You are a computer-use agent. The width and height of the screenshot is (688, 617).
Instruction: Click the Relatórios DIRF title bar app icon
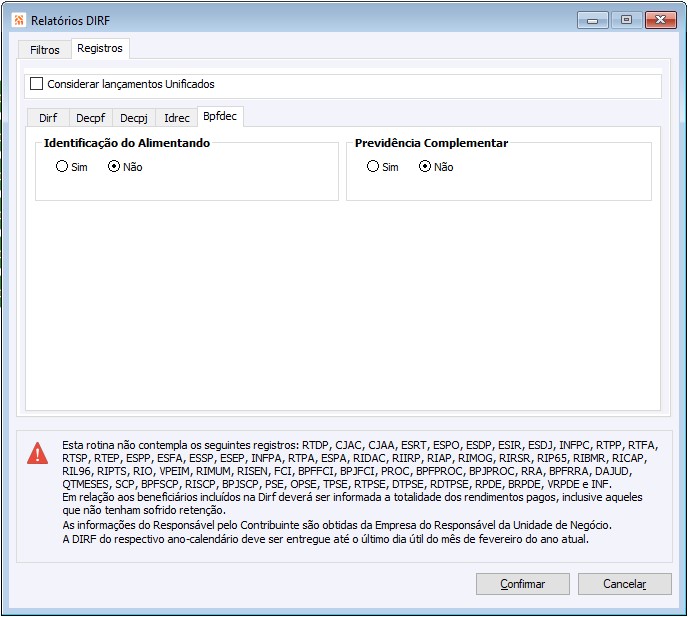point(18,20)
